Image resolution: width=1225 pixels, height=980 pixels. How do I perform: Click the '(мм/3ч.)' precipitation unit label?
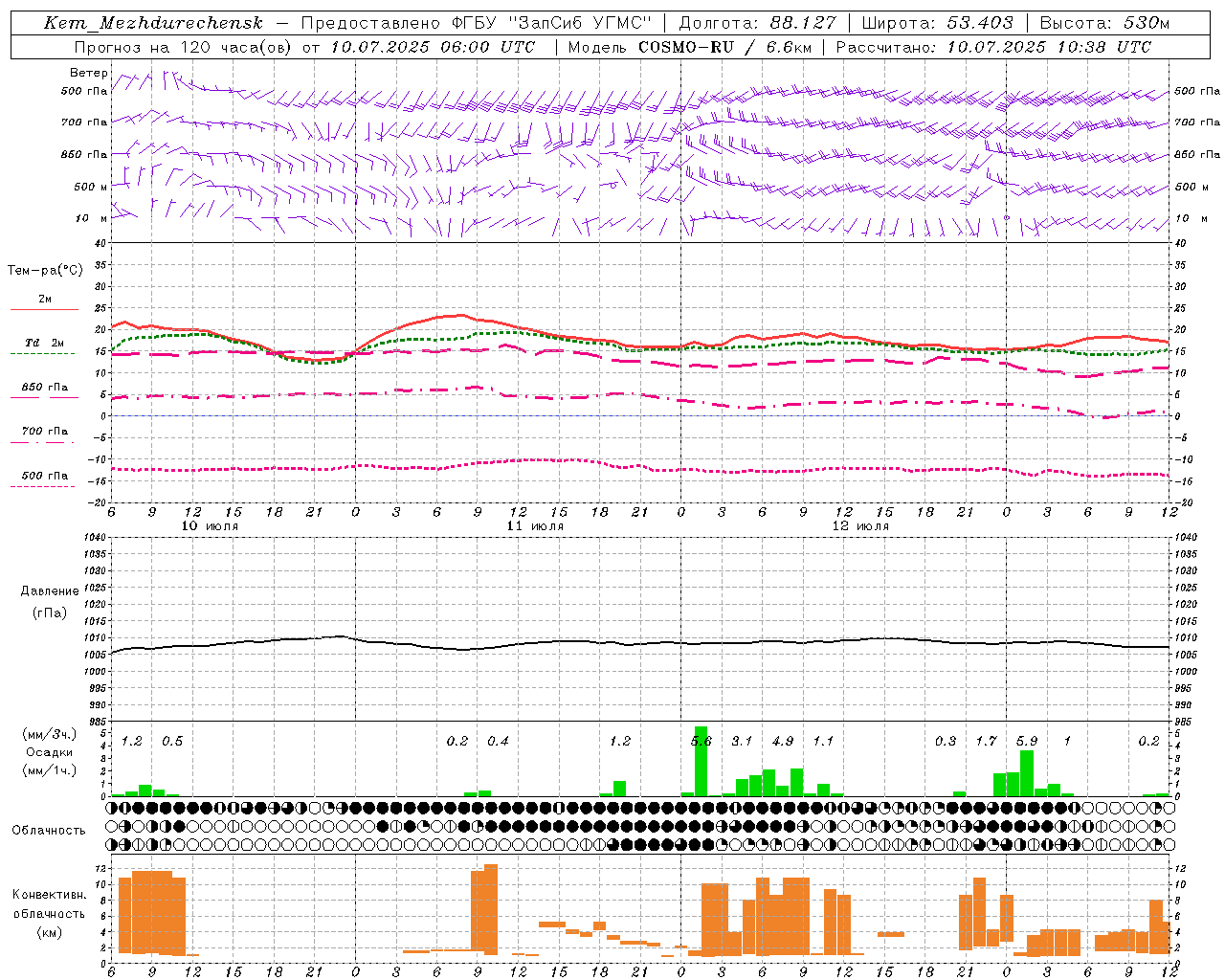(x=50, y=734)
